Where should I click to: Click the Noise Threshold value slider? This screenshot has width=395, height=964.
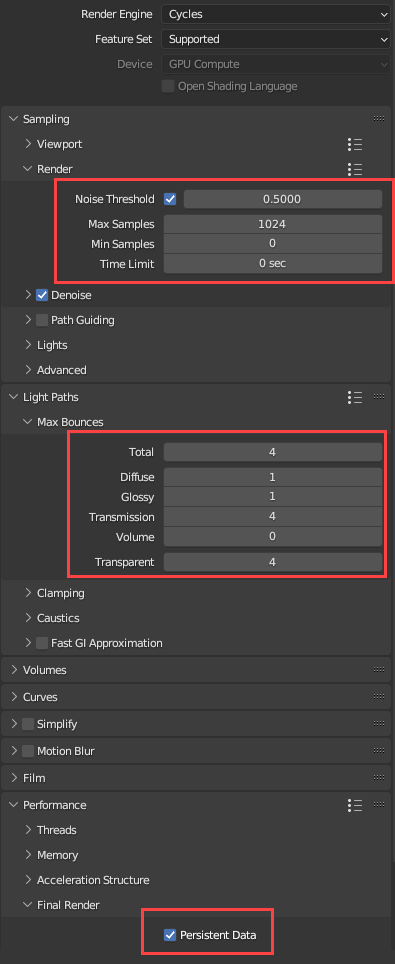coord(282,199)
